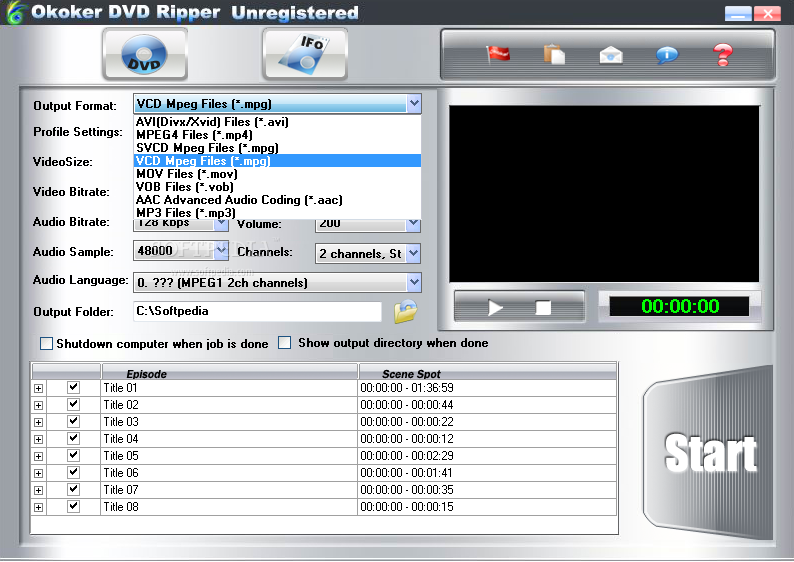Image resolution: width=794 pixels, height=562 pixels.
Task: Click the clipboard paste icon
Action: tap(554, 54)
